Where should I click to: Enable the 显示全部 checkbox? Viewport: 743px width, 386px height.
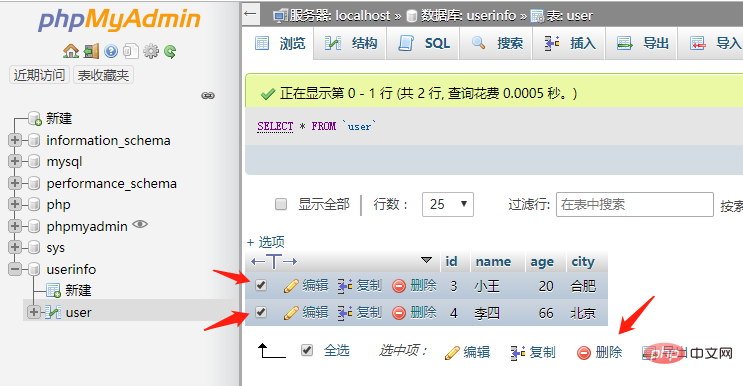point(281,204)
